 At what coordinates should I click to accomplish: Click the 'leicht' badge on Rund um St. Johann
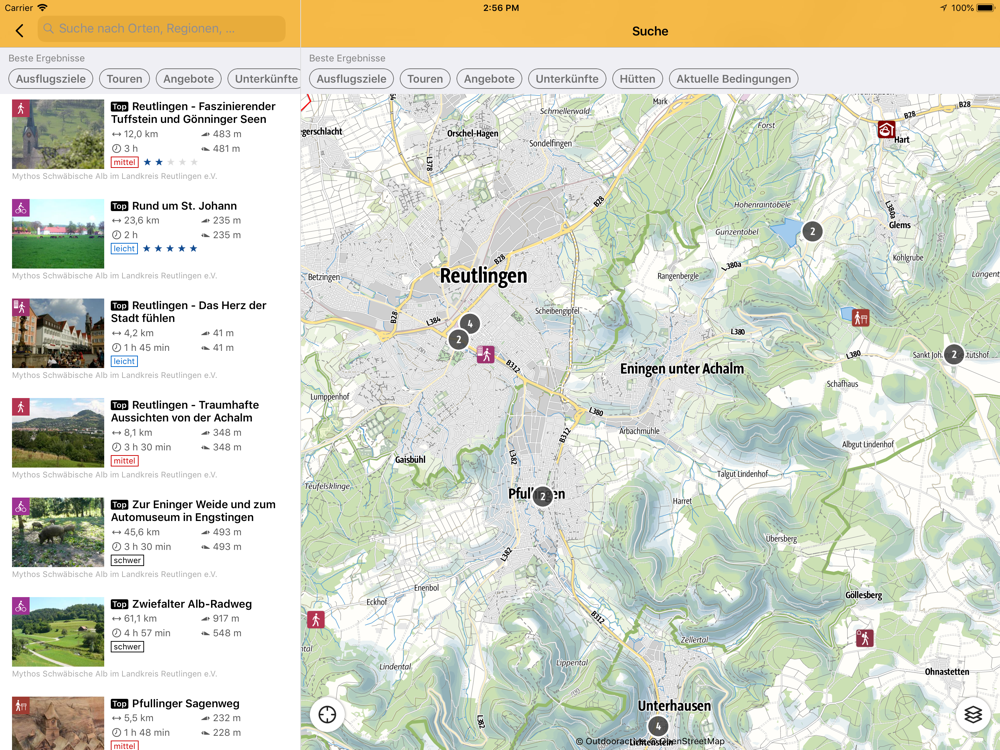point(124,249)
